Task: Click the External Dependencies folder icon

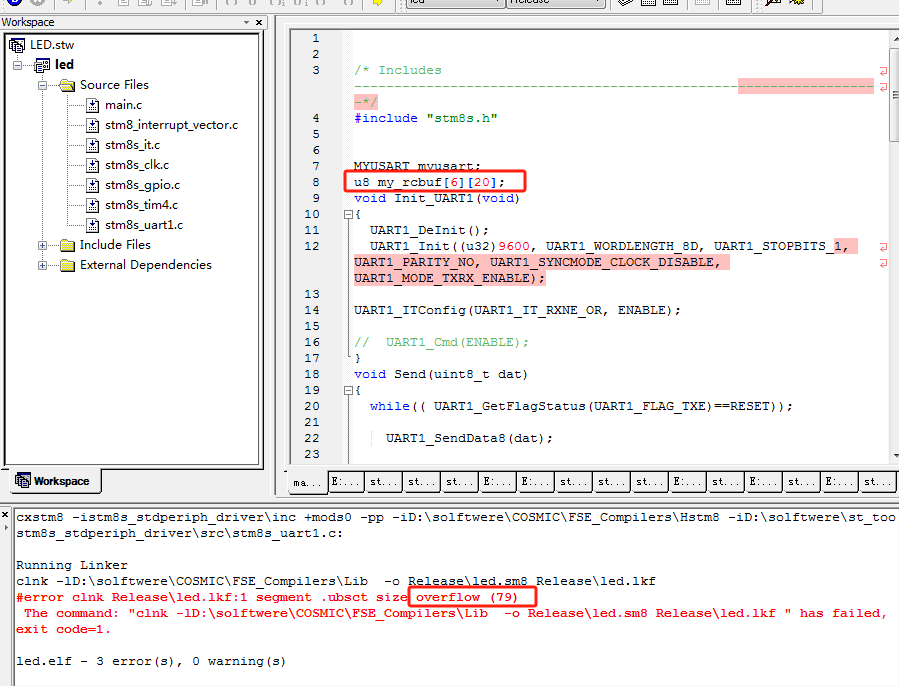Action: pyautogui.click(x=67, y=266)
